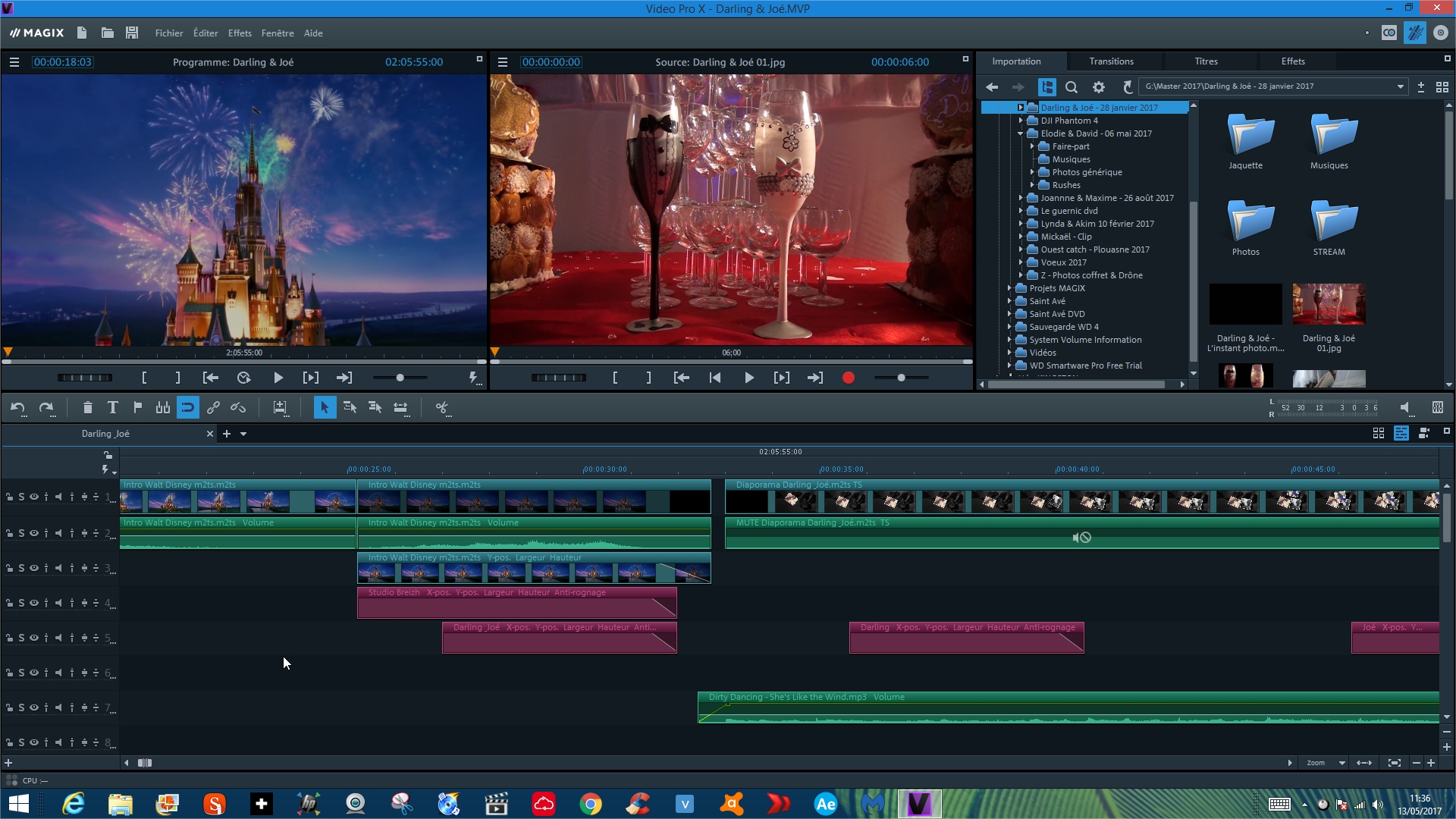
Task: Add new timeline tab with plus
Action: click(226, 434)
